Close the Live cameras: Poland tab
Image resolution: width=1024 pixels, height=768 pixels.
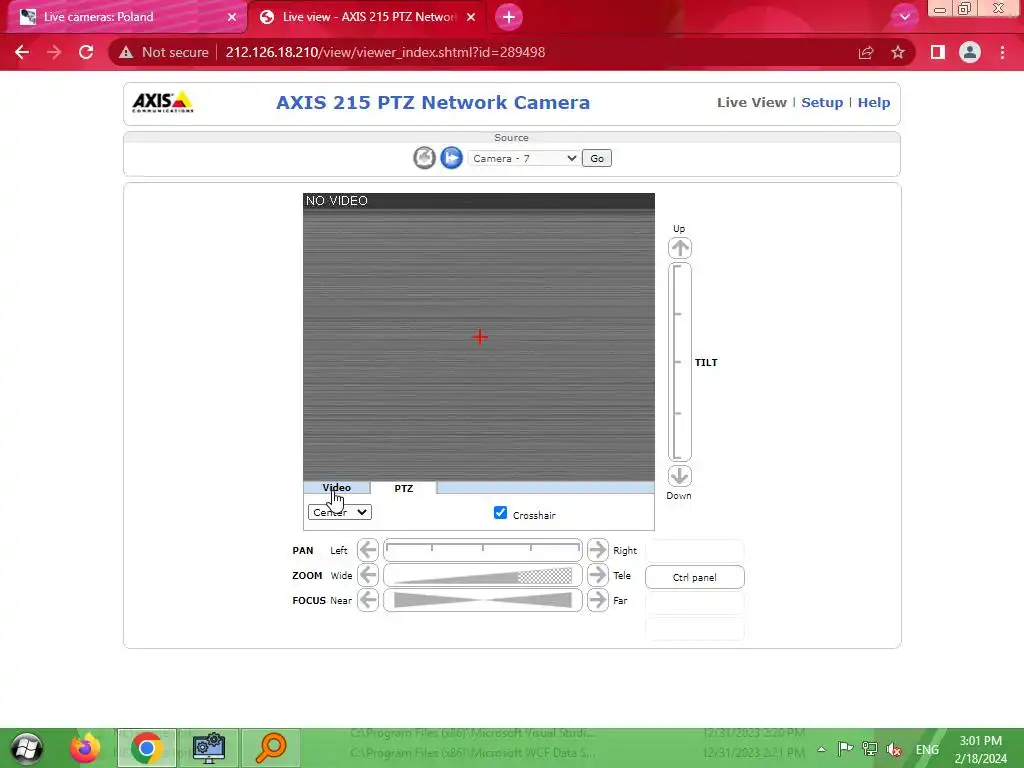click(x=232, y=17)
